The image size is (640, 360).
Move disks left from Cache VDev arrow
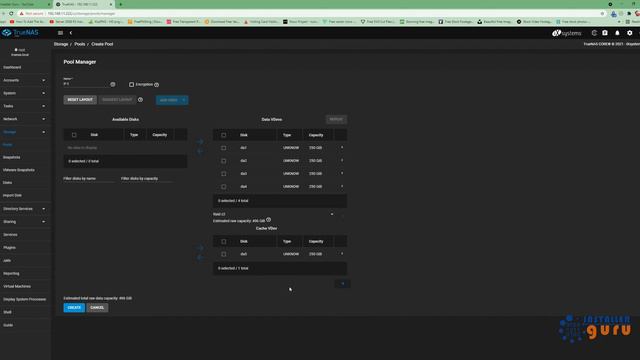click(x=200, y=258)
